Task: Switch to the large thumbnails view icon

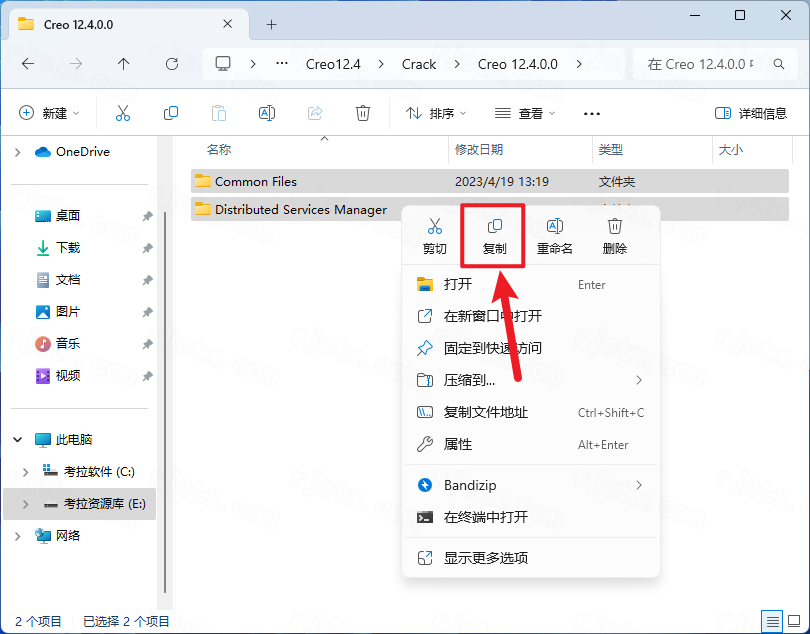Action: click(x=794, y=621)
